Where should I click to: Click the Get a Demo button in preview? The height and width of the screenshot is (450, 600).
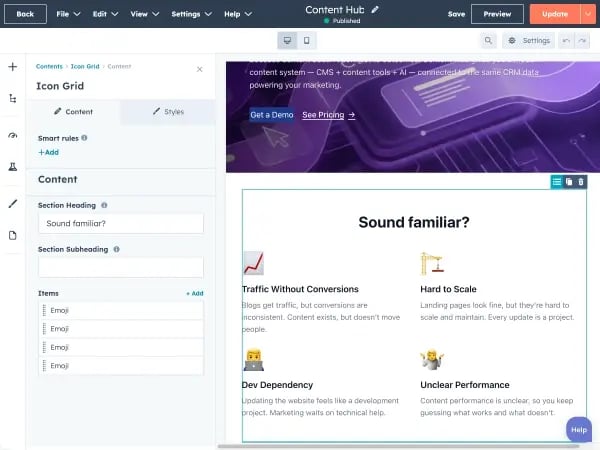[x=272, y=115]
